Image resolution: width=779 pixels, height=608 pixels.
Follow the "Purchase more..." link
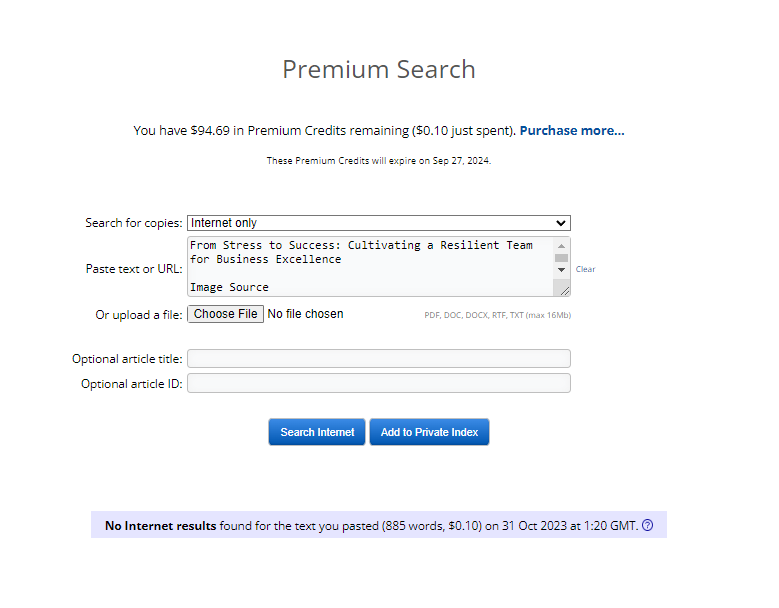click(x=571, y=130)
